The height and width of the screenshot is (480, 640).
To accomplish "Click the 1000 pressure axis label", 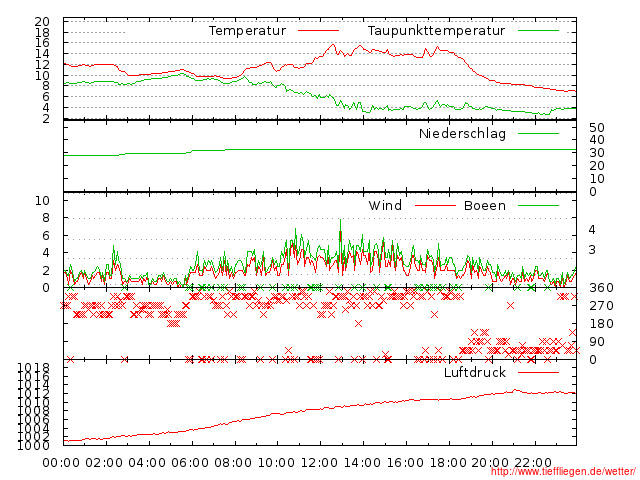I will tap(33, 445).
